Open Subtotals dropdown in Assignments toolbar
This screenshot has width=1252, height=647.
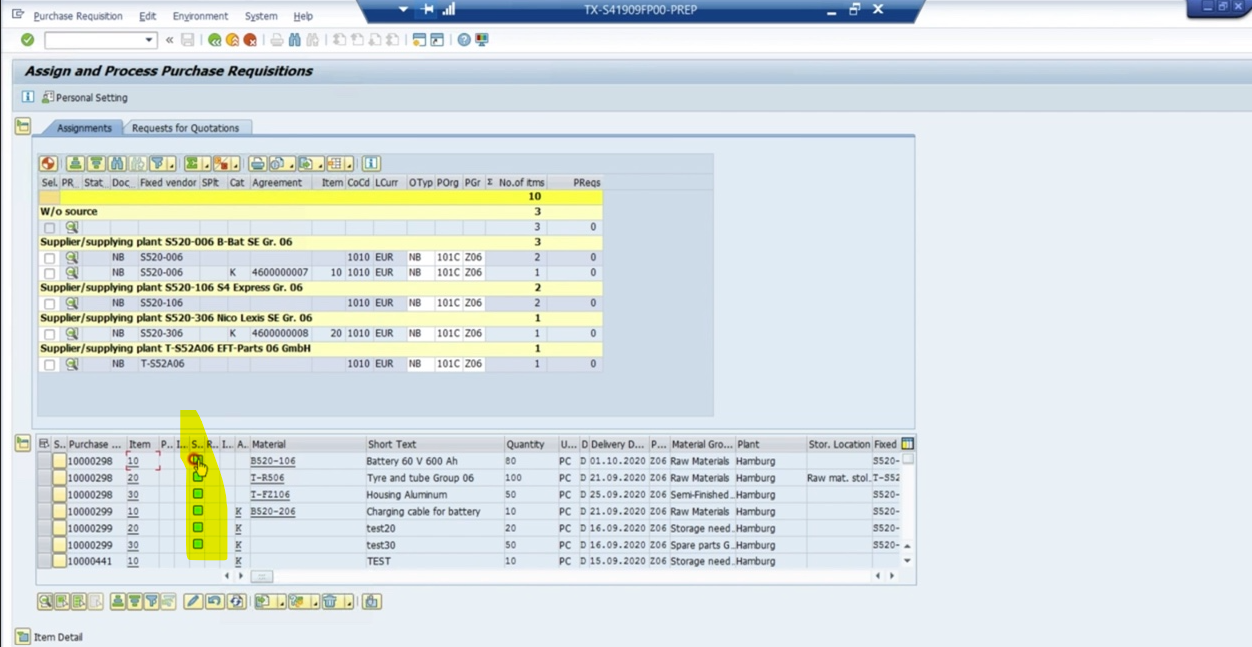coord(235,163)
